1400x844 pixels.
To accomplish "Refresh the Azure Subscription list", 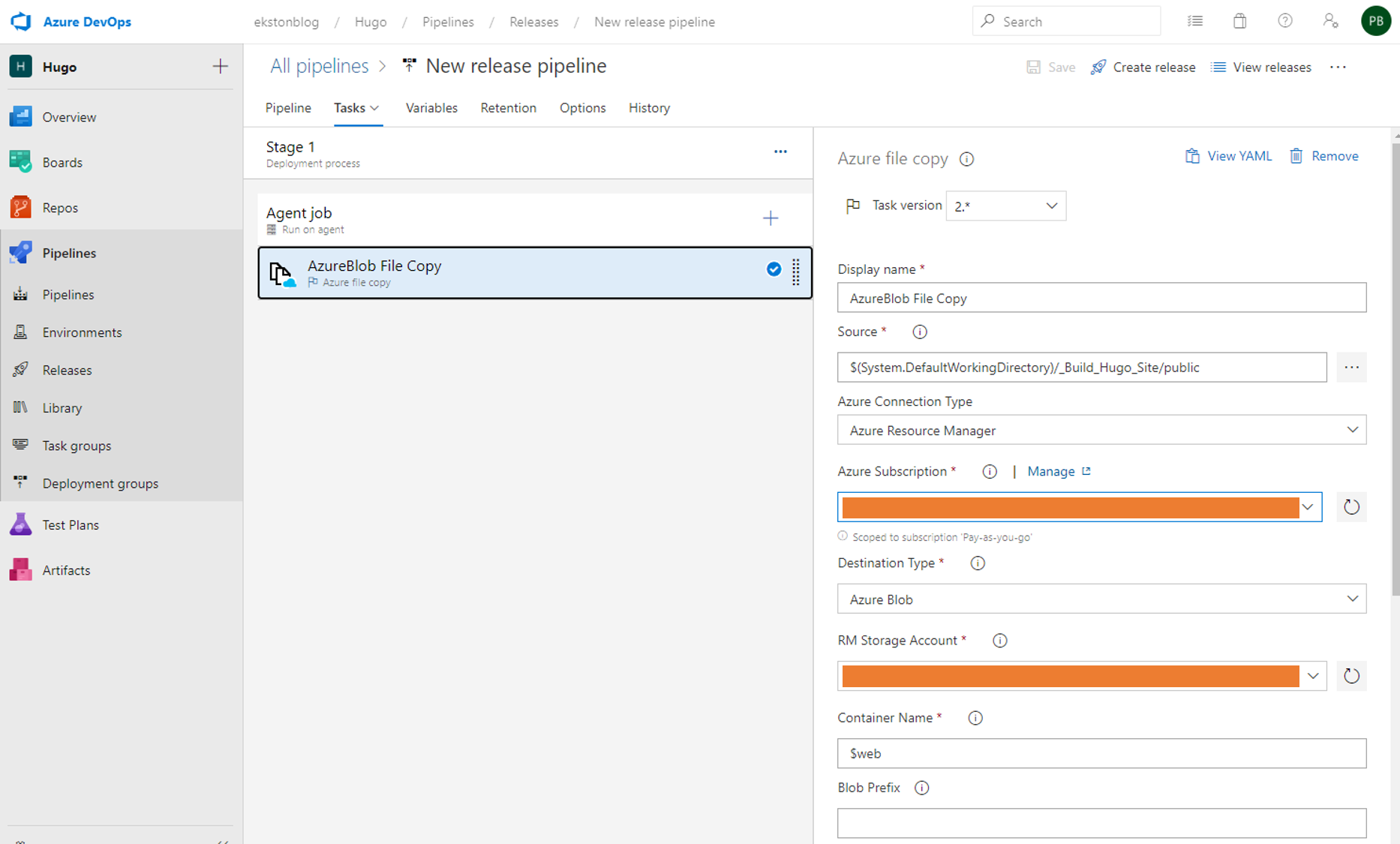I will (1351, 507).
